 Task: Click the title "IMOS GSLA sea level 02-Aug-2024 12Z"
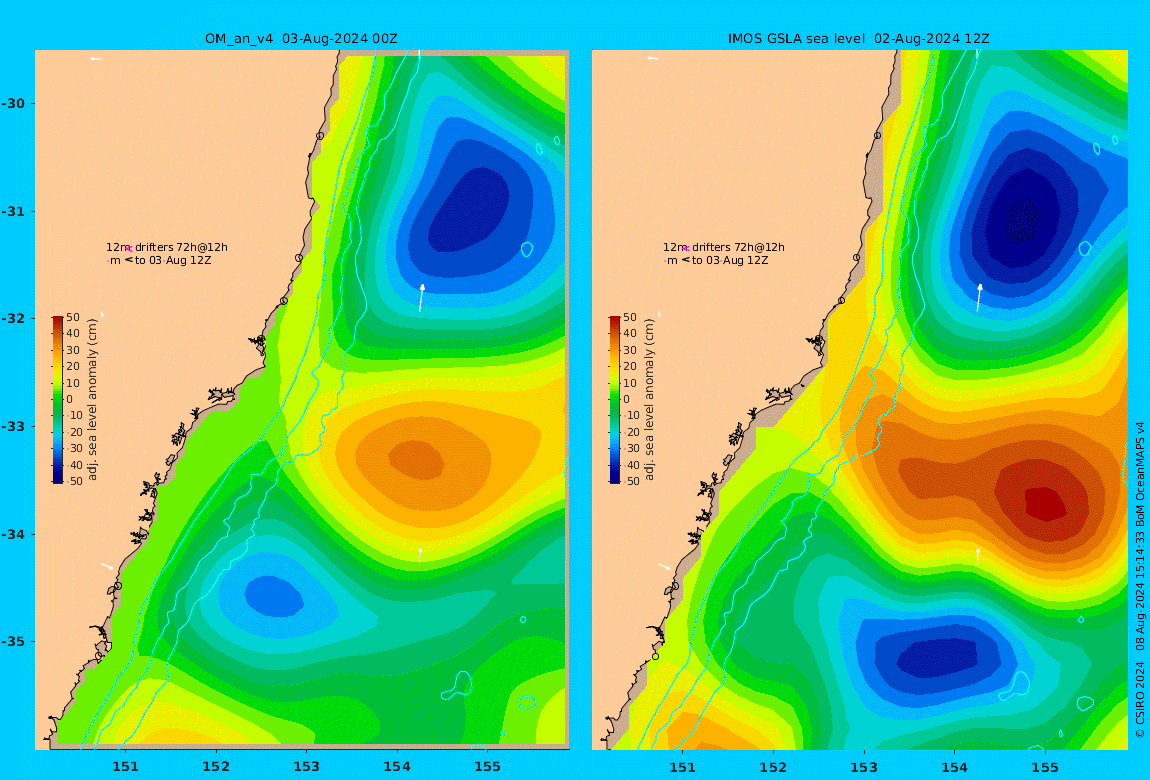858,39
